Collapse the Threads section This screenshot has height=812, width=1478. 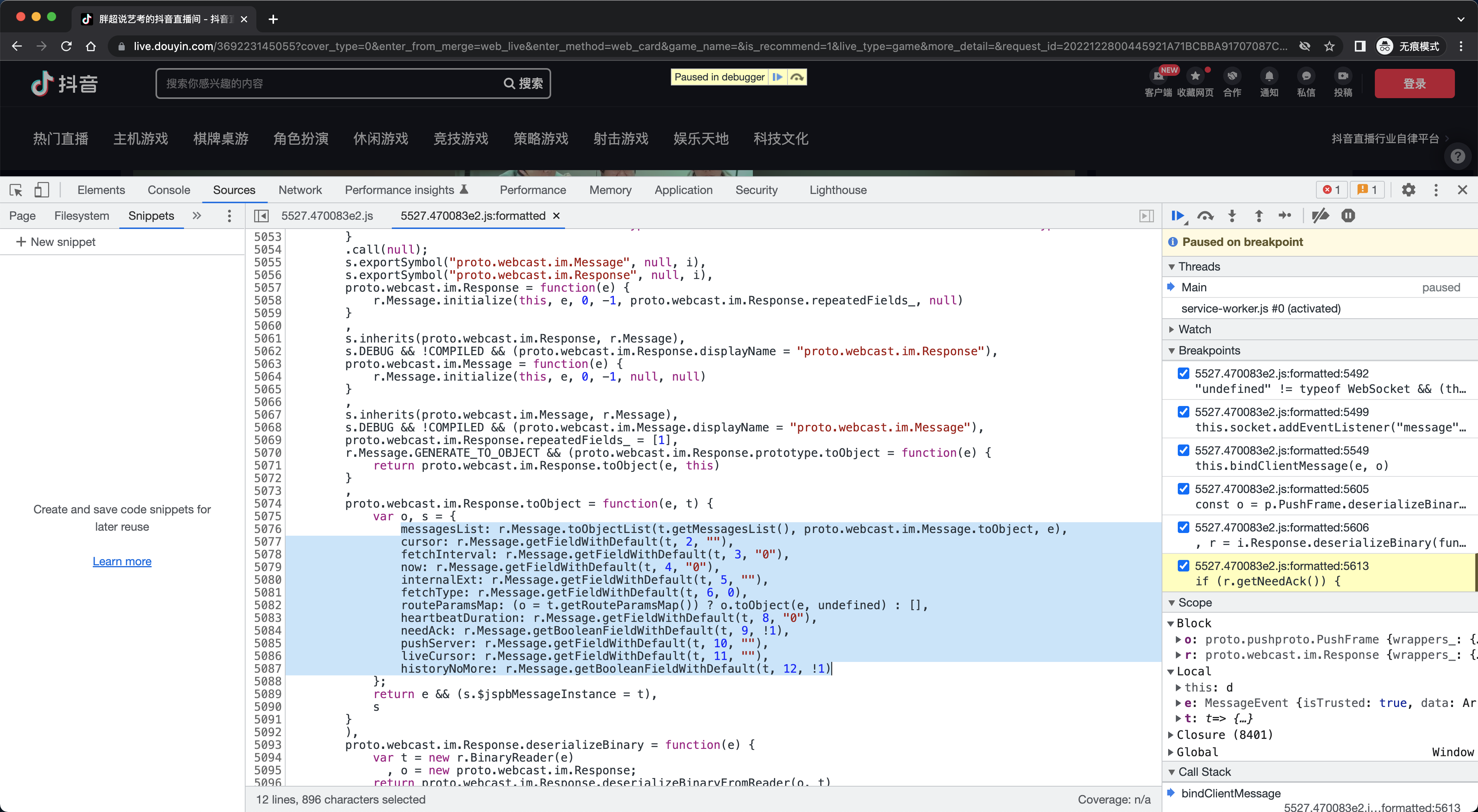tap(1172, 267)
